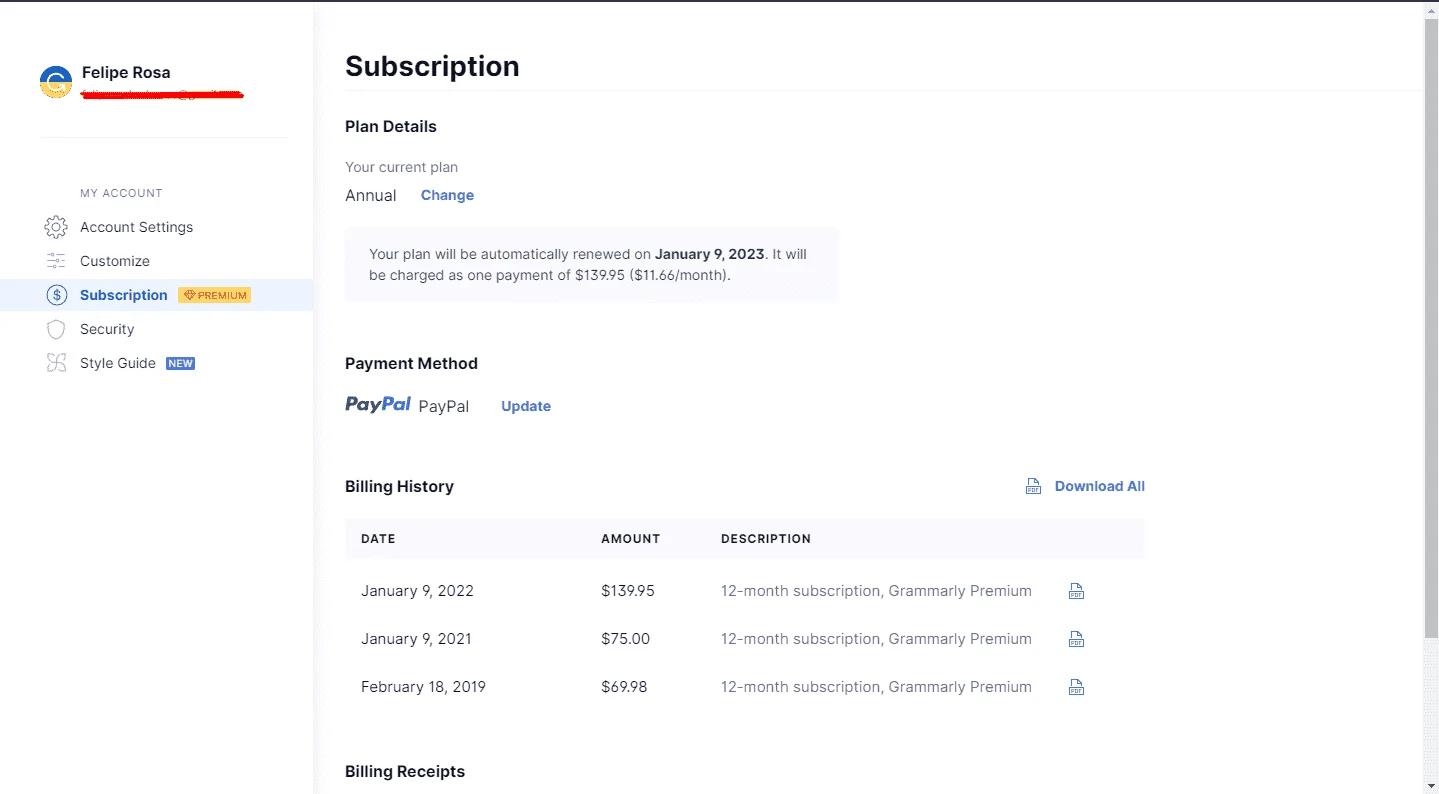Click the Security shield icon
The height and width of the screenshot is (794, 1439).
click(x=56, y=329)
